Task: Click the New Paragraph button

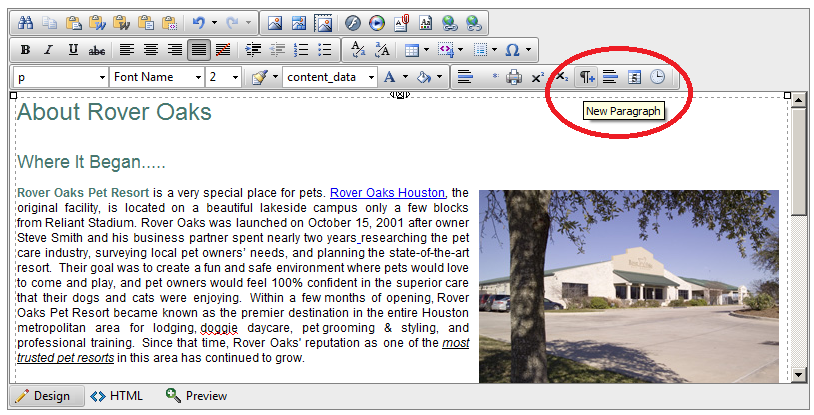Action: (587, 77)
